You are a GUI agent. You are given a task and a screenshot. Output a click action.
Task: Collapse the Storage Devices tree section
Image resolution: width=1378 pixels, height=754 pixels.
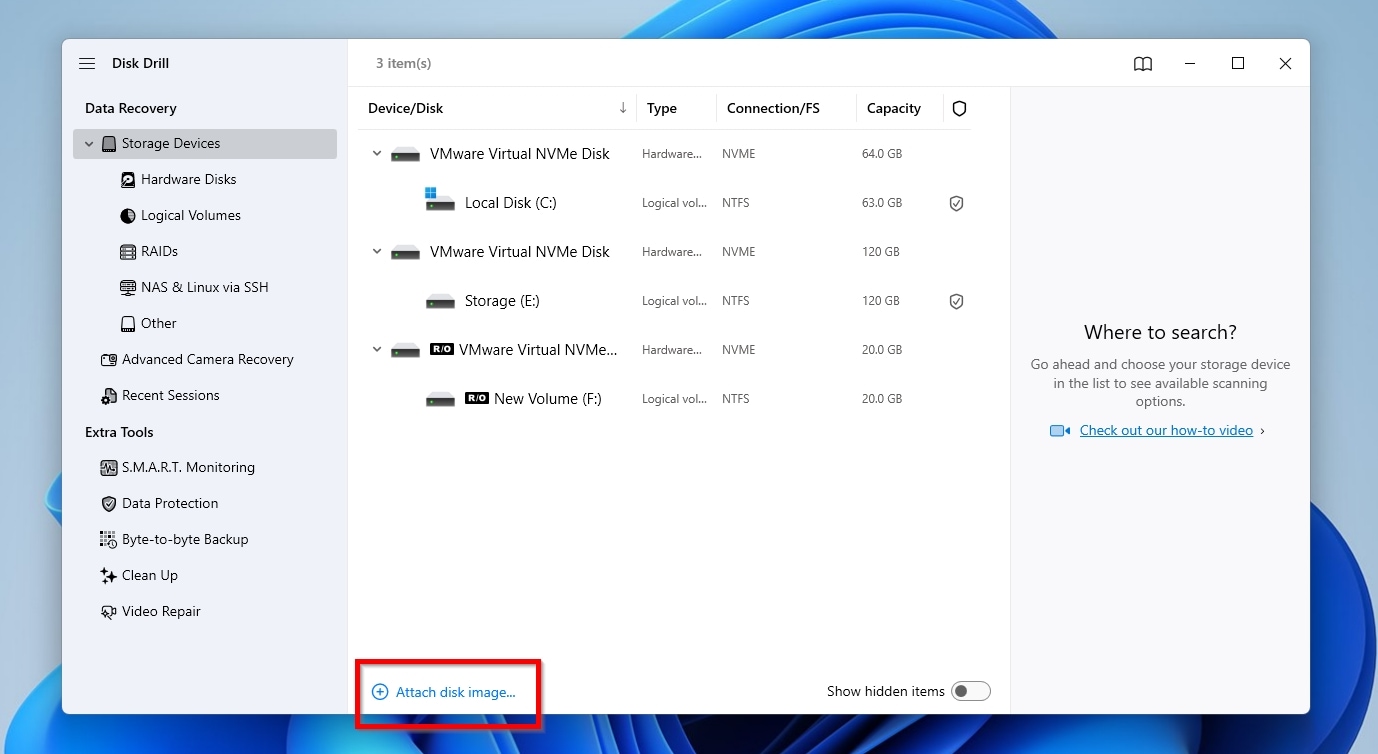(89, 144)
